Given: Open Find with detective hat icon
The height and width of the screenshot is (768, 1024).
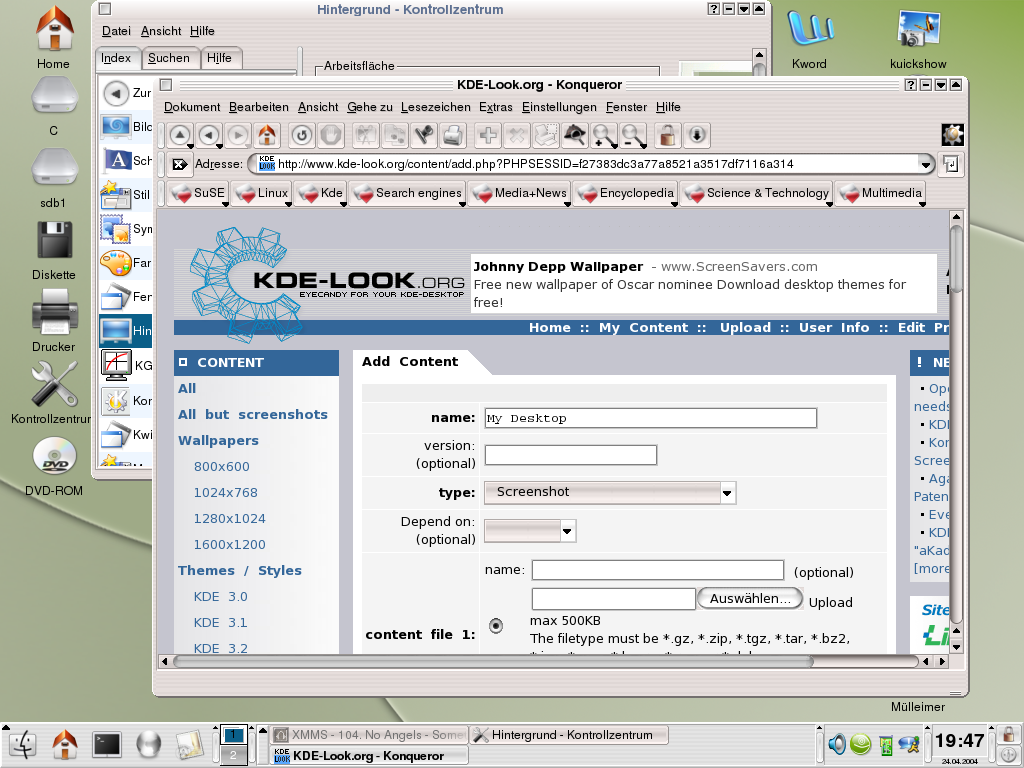Looking at the screenshot, I should [x=575, y=135].
